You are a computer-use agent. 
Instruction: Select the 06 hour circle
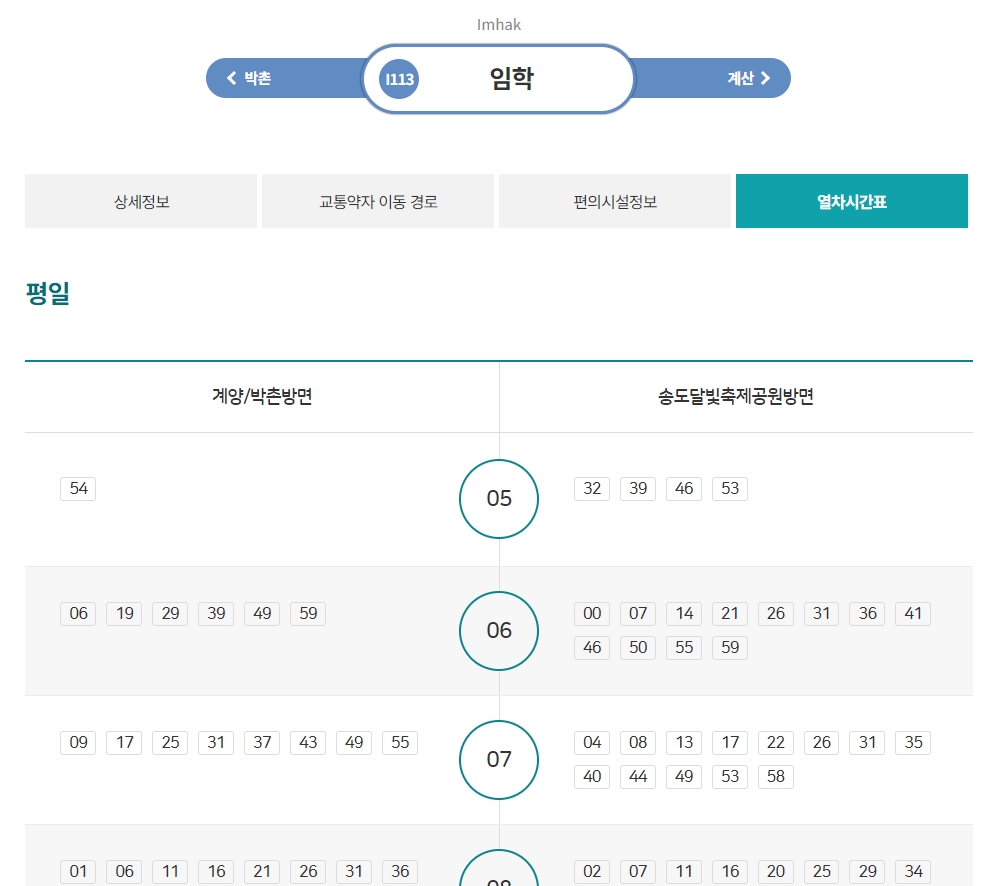498,630
